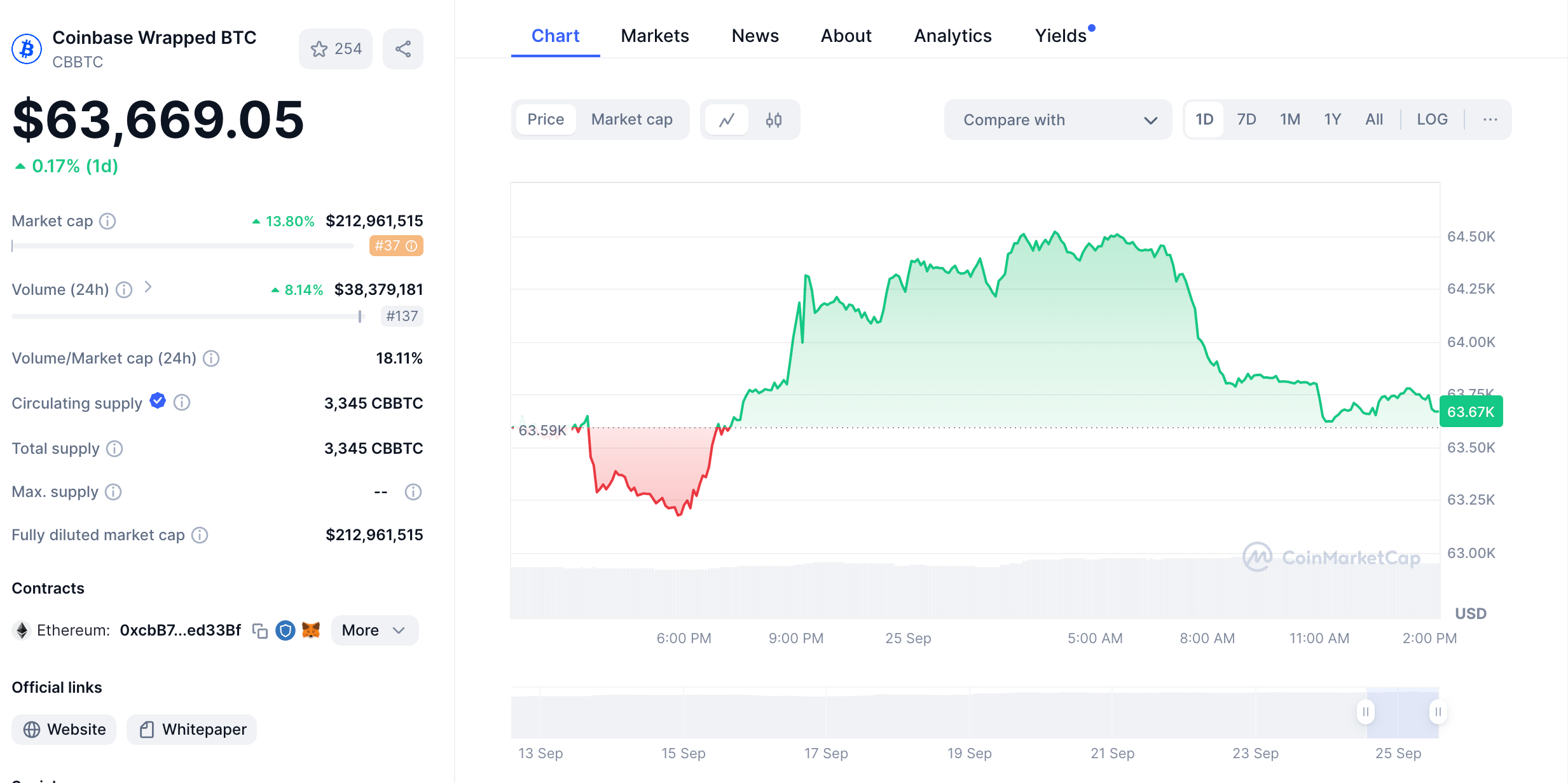The width and height of the screenshot is (1568, 783).
Task: Switch to the Analytics tab
Action: pyautogui.click(x=952, y=36)
